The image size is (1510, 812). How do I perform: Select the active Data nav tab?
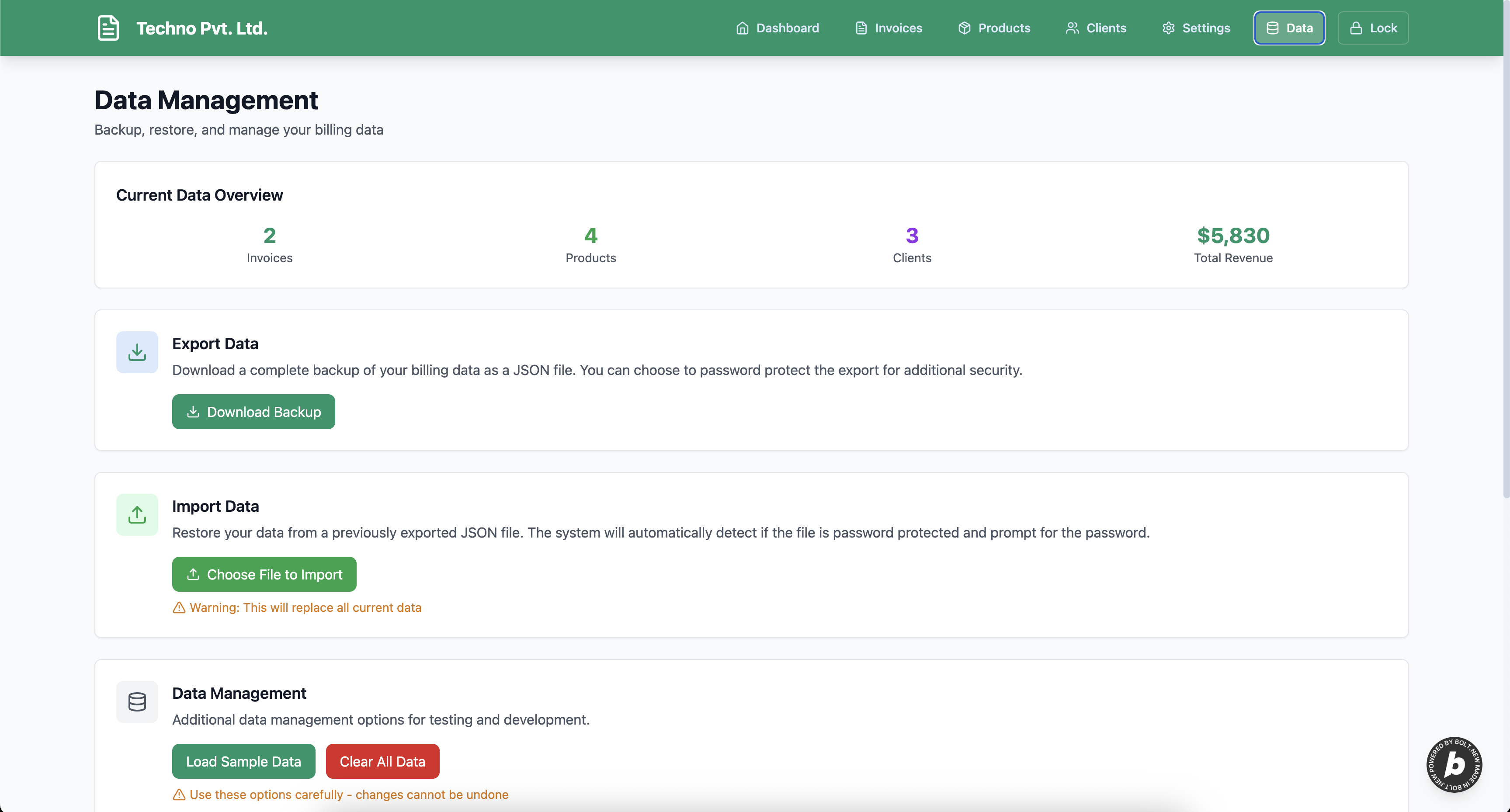(1289, 28)
